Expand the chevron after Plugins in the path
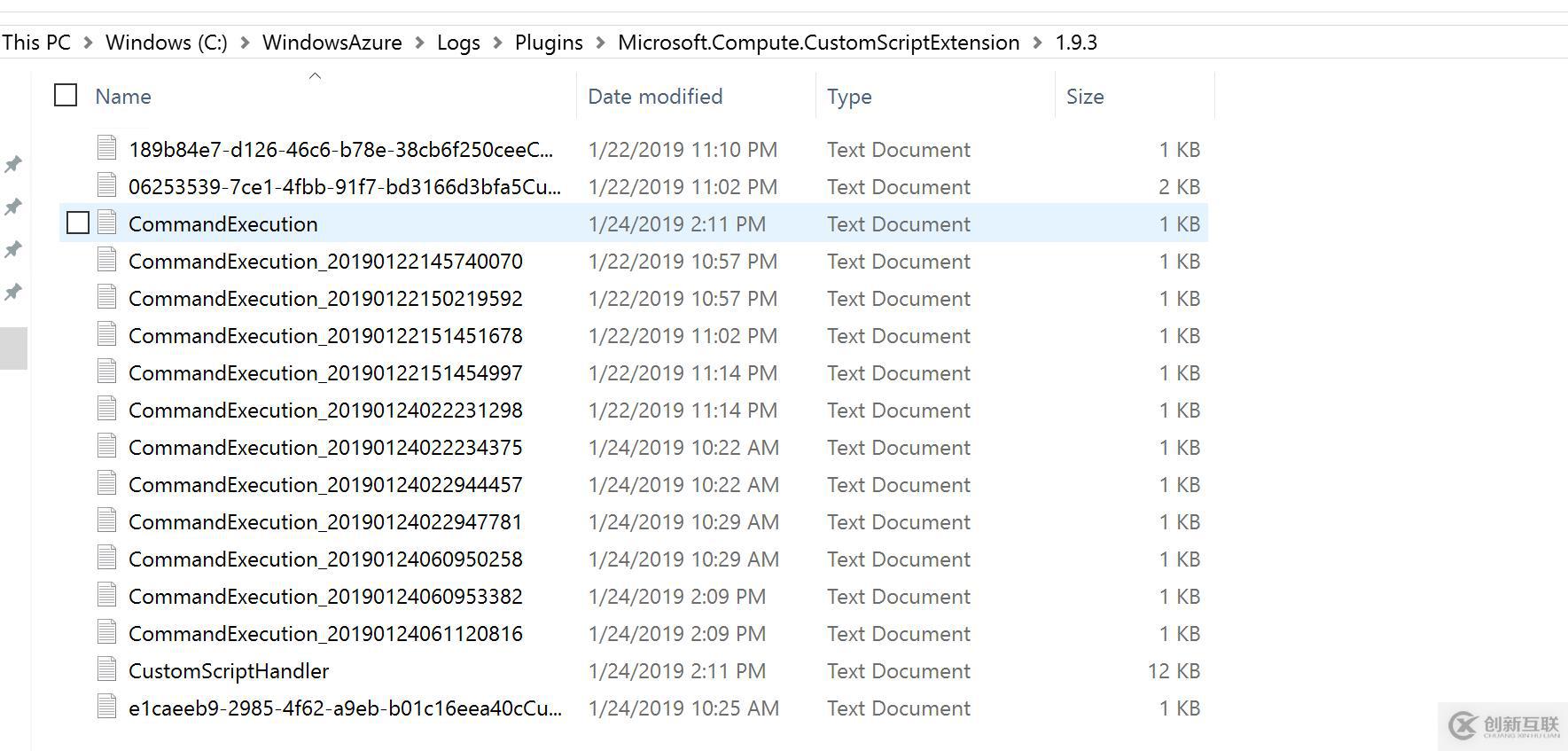 (601, 43)
